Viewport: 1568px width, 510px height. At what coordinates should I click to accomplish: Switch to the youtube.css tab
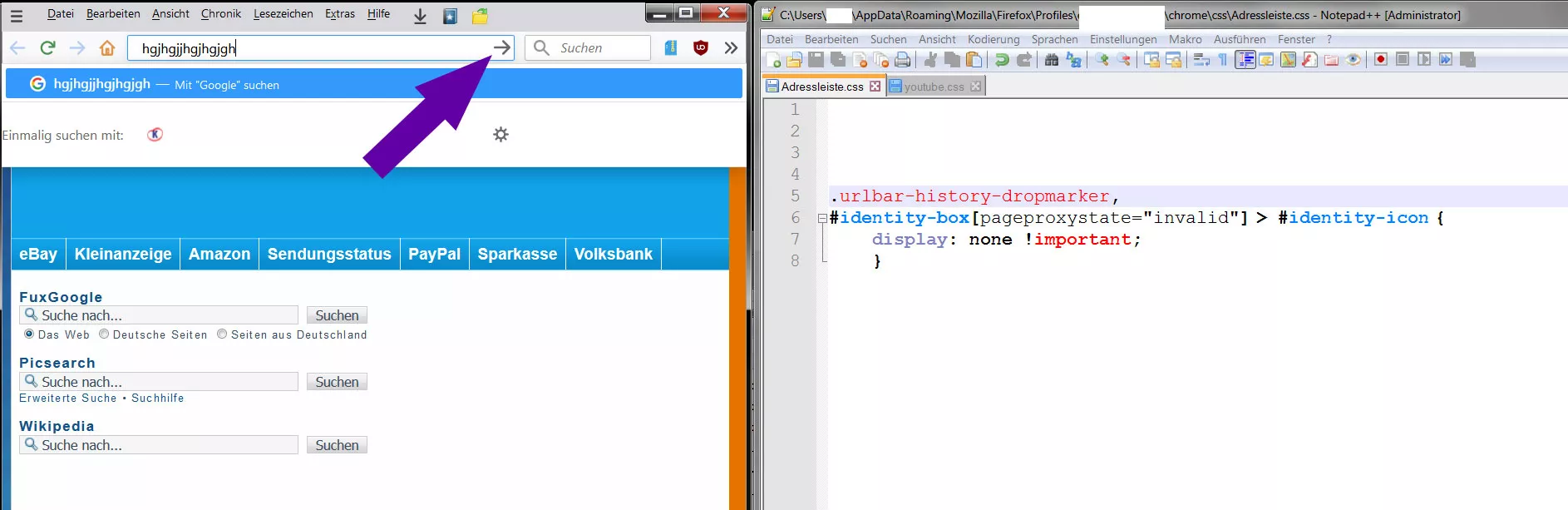tap(934, 87)
